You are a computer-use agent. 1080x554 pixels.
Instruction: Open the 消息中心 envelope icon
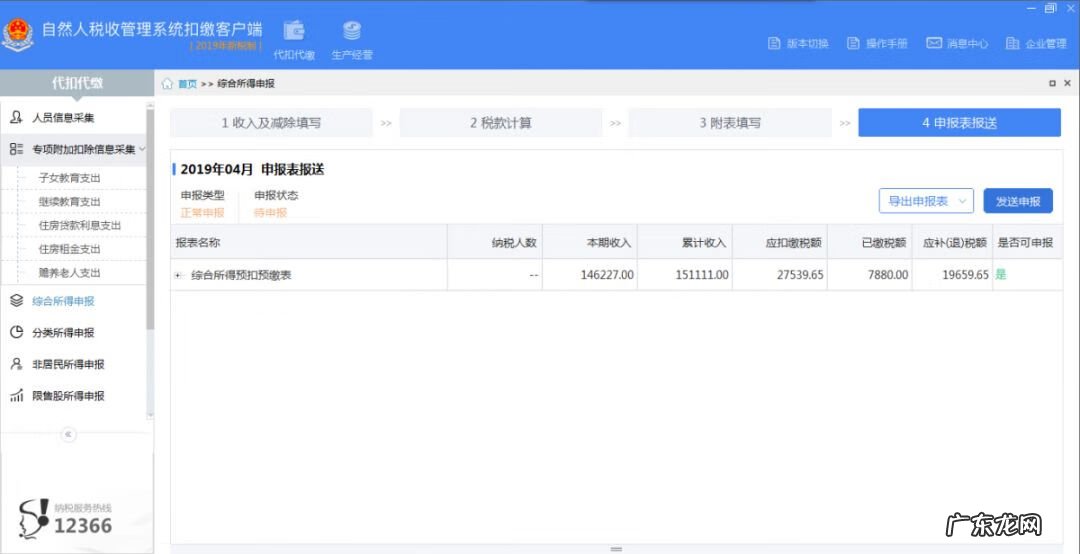coord(933,43)
